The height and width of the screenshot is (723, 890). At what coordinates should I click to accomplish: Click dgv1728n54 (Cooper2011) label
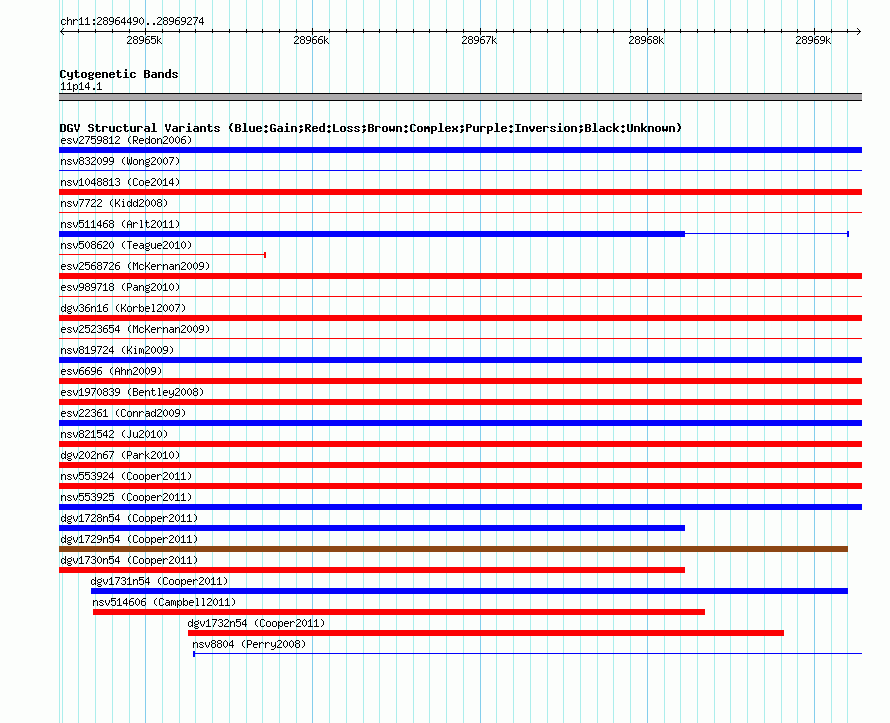pyautogui.click(x=129, y=518)
